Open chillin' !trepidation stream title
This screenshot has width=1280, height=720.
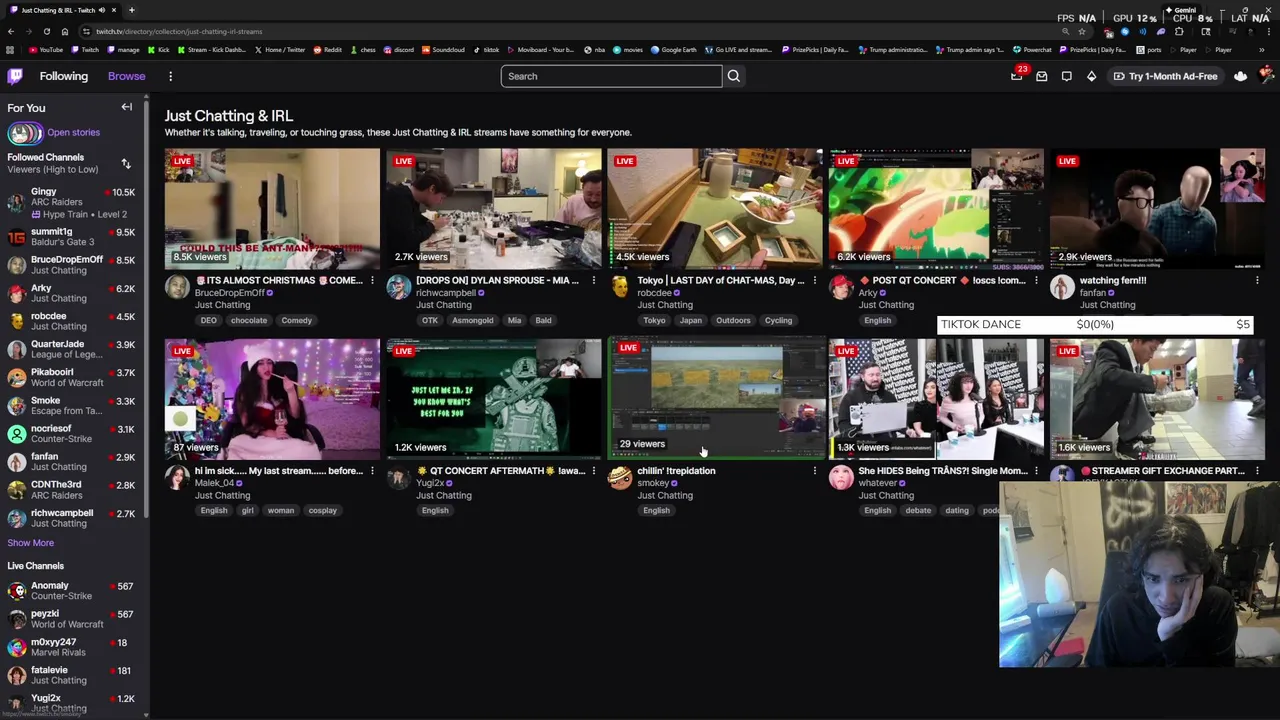click(x=676, y=471)
